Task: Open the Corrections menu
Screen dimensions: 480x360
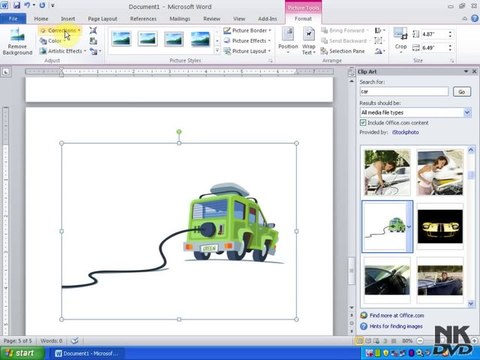Action: coord(60,30)
